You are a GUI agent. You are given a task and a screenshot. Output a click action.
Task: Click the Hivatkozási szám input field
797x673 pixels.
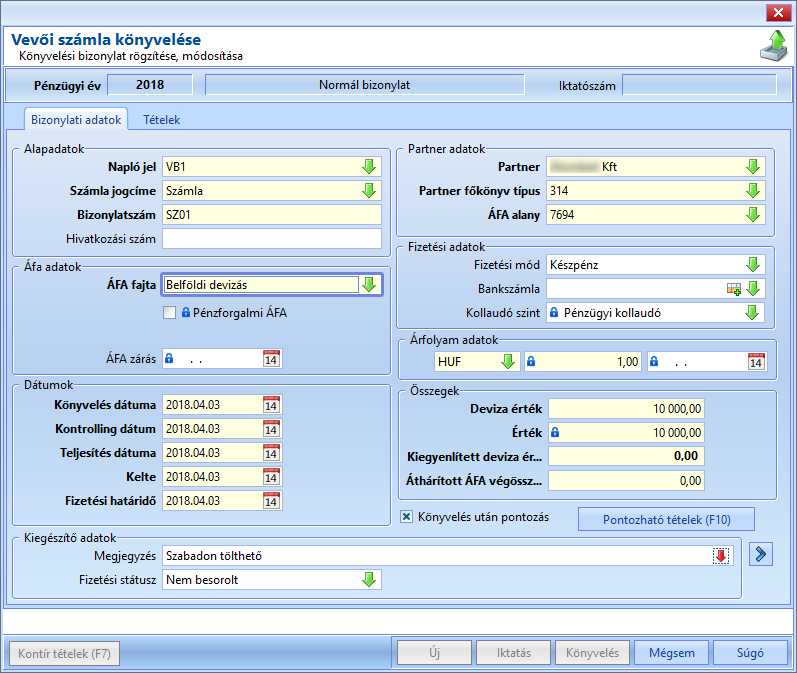tap(272, 239)
